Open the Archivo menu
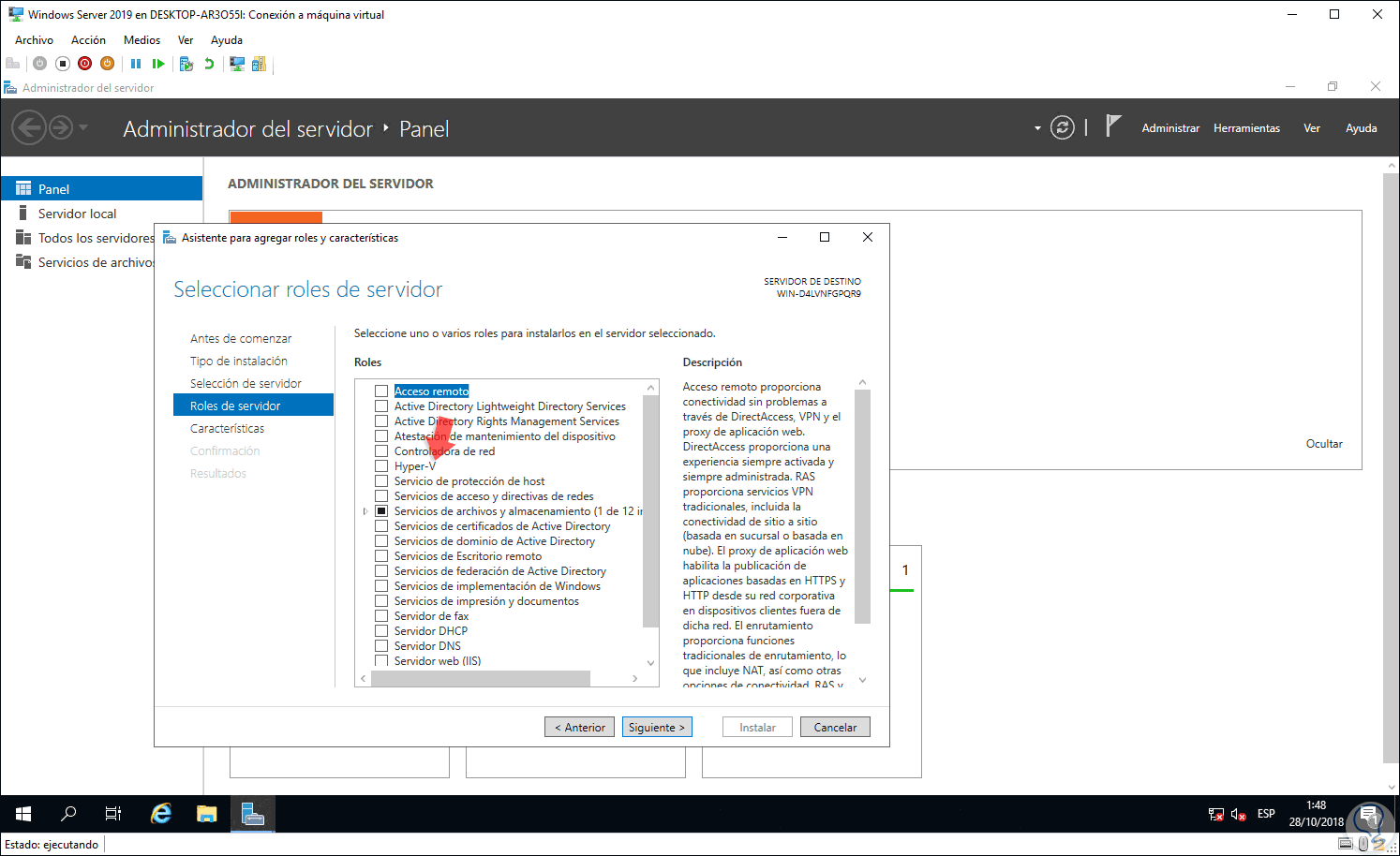Viewport: 1400px width, 856px height. point(34,40)
